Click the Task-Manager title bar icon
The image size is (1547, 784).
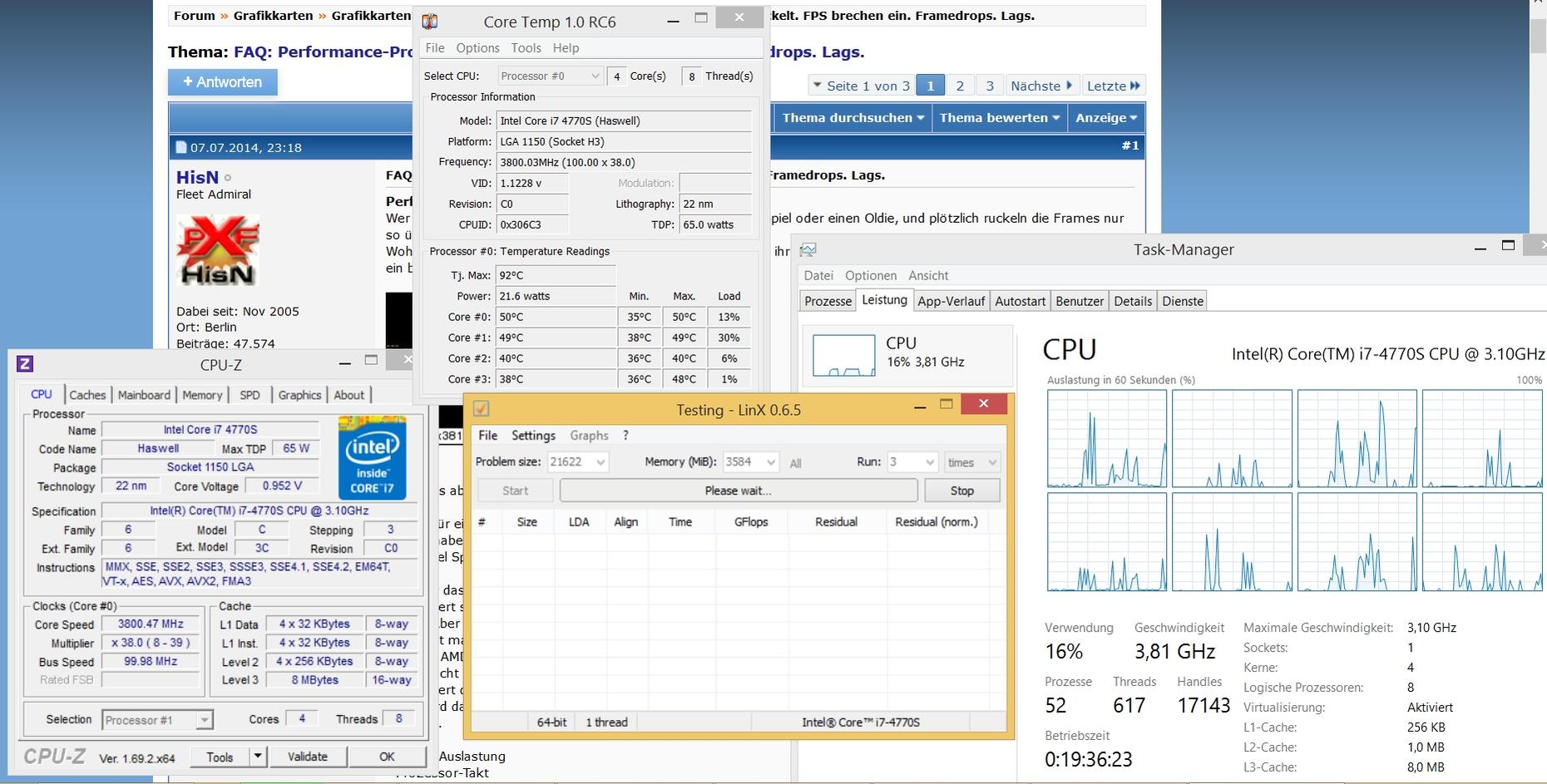click(808, 249)
